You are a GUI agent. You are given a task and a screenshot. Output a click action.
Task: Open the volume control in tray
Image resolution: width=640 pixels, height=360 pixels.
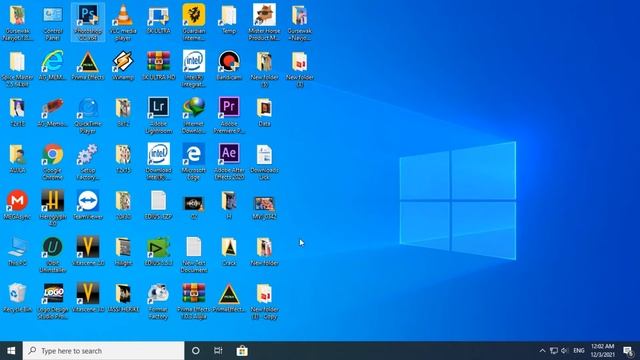564,351
